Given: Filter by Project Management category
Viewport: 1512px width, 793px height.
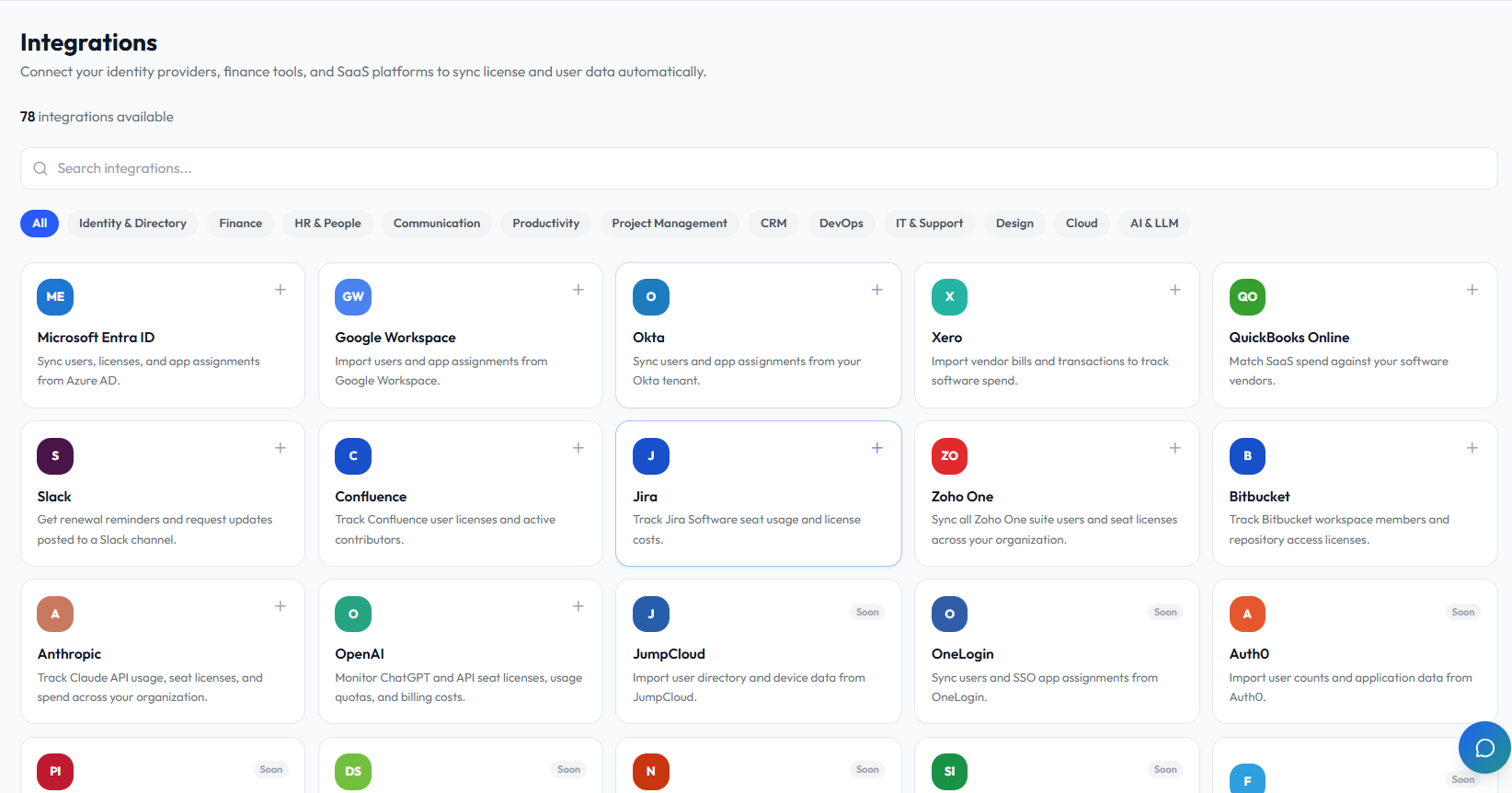Looking at the screenshot, I should (670, 224).
